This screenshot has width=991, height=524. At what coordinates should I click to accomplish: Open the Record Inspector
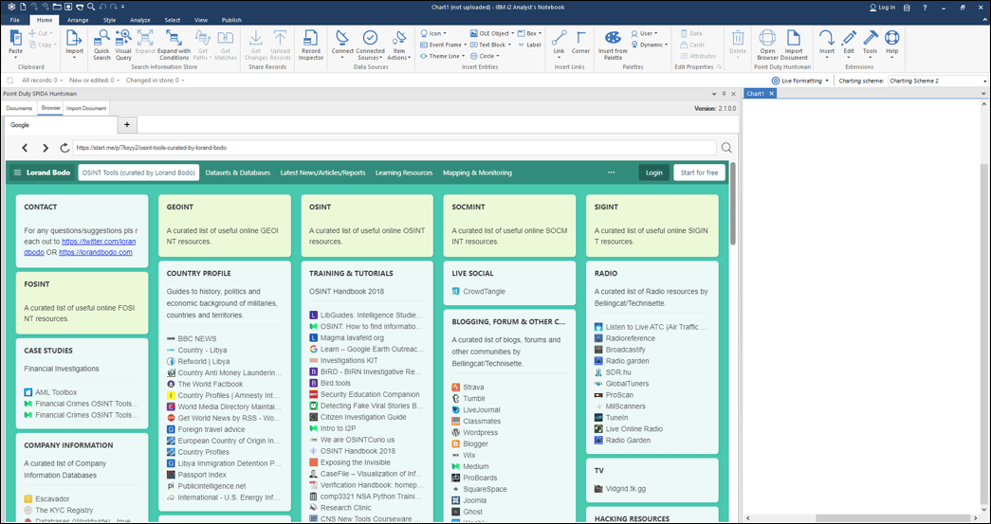click(x=310, y=44)
